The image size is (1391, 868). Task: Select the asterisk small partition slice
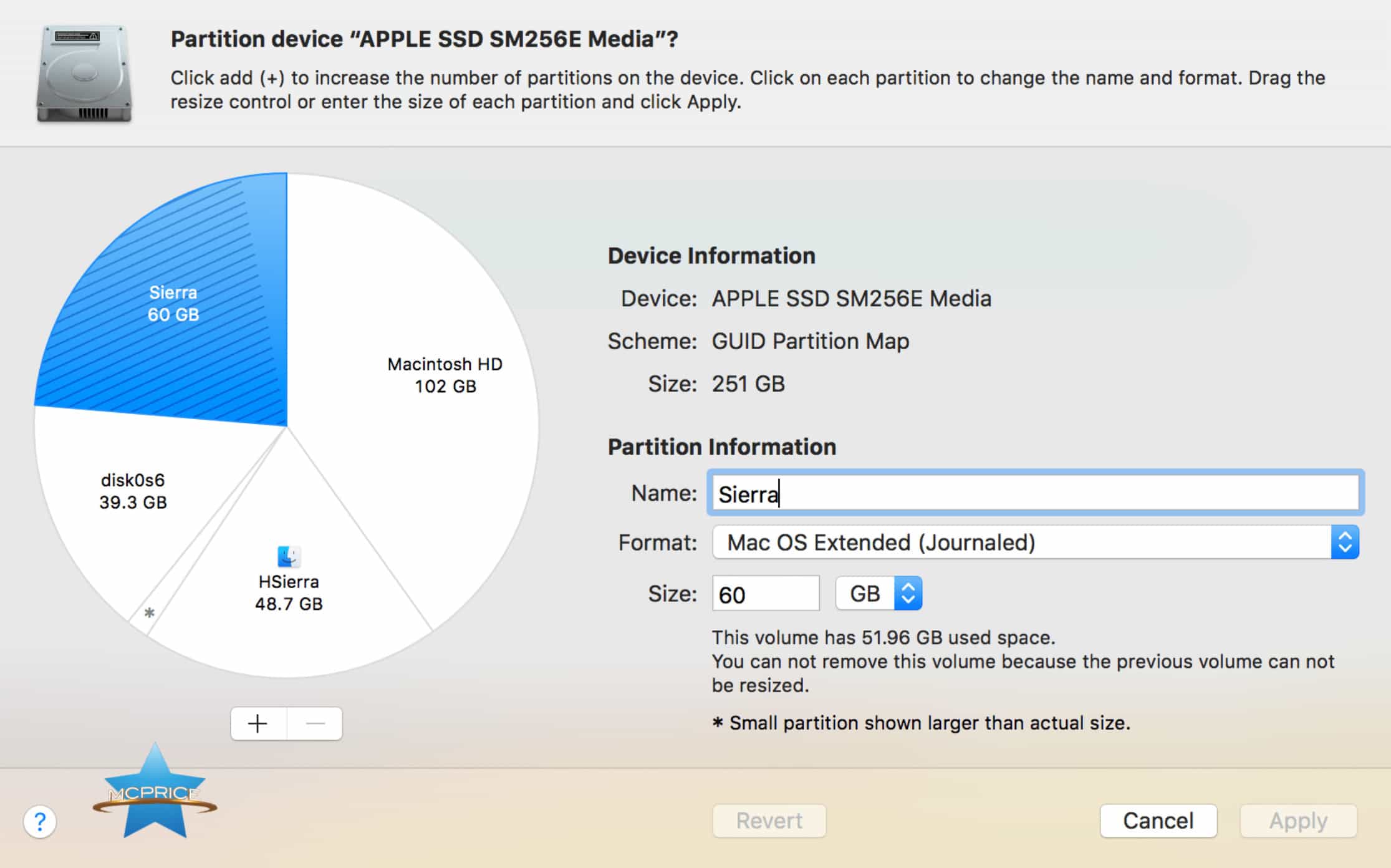(x=148, y=612)
